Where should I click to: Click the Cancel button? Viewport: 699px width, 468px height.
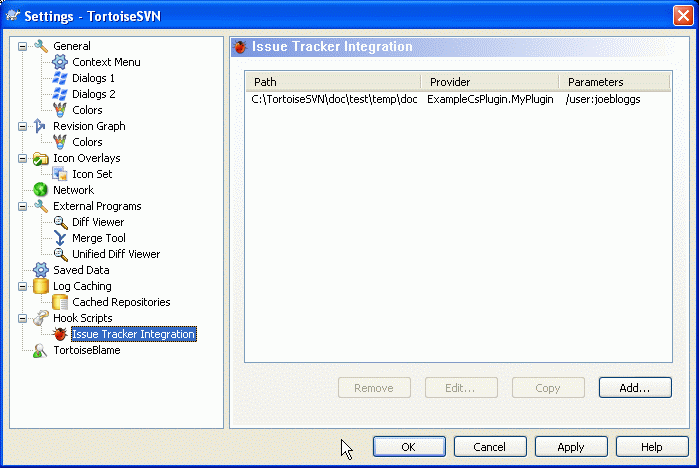pos(490,447)
